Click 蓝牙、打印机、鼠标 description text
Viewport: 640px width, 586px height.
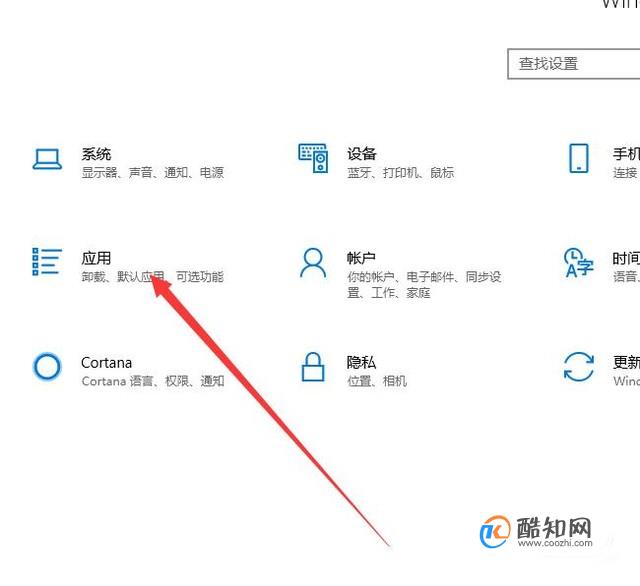(x=401, y=172)
